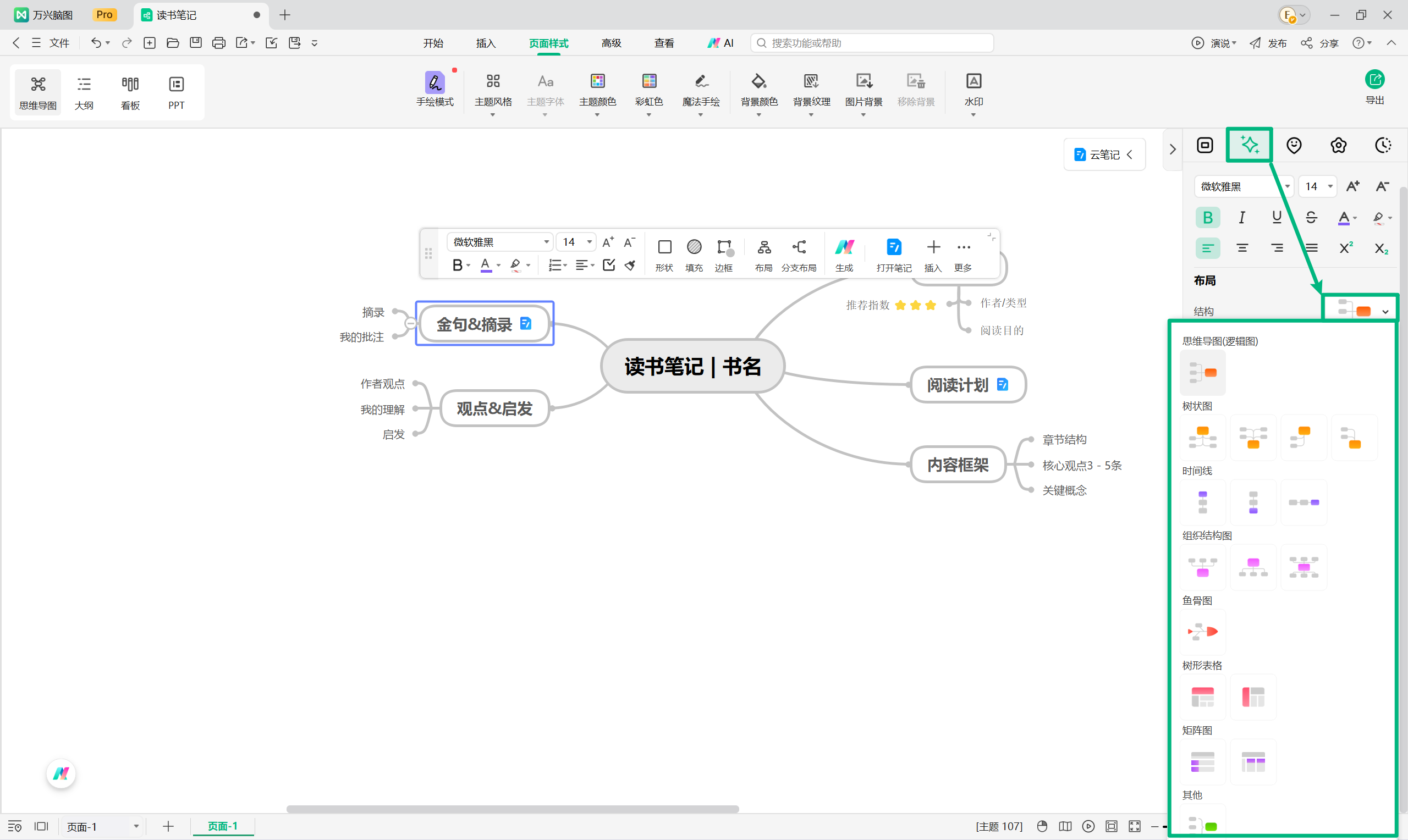
Task: Click branch layout (分支布局) in floating toolbar
Action: click(x=798, y=255)
